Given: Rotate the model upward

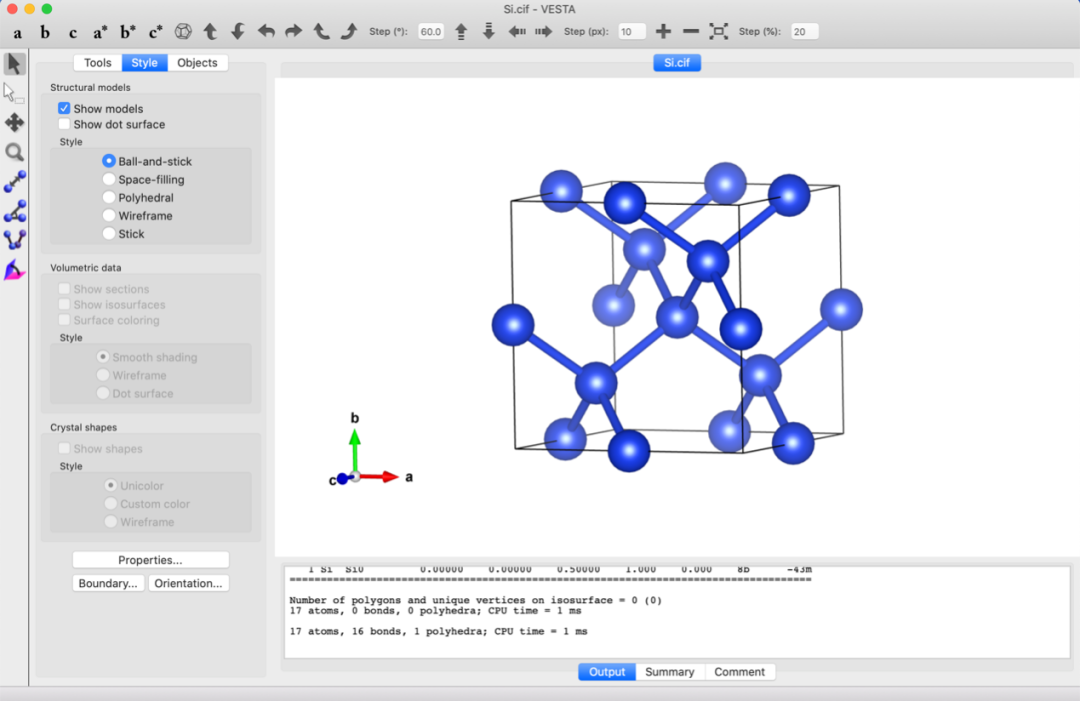Looking at the screenshot, I should point(210,32).
